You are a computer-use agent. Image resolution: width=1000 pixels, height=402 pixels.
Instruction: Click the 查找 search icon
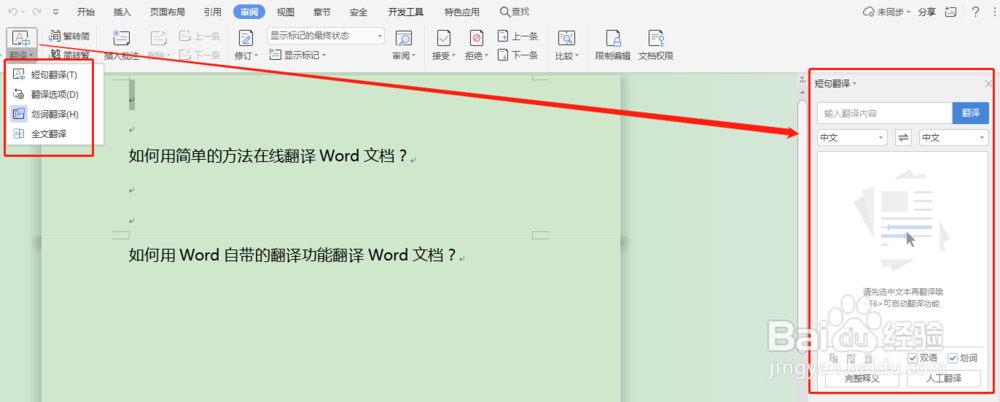click(505, 11)
